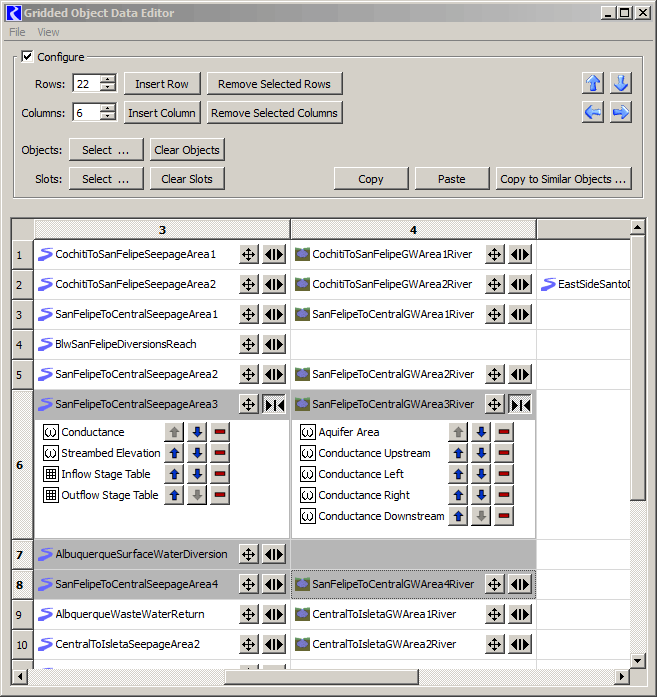The image size is (657, 697).
Task: Move Inflow Stage Table slot down
Action: 197,474
